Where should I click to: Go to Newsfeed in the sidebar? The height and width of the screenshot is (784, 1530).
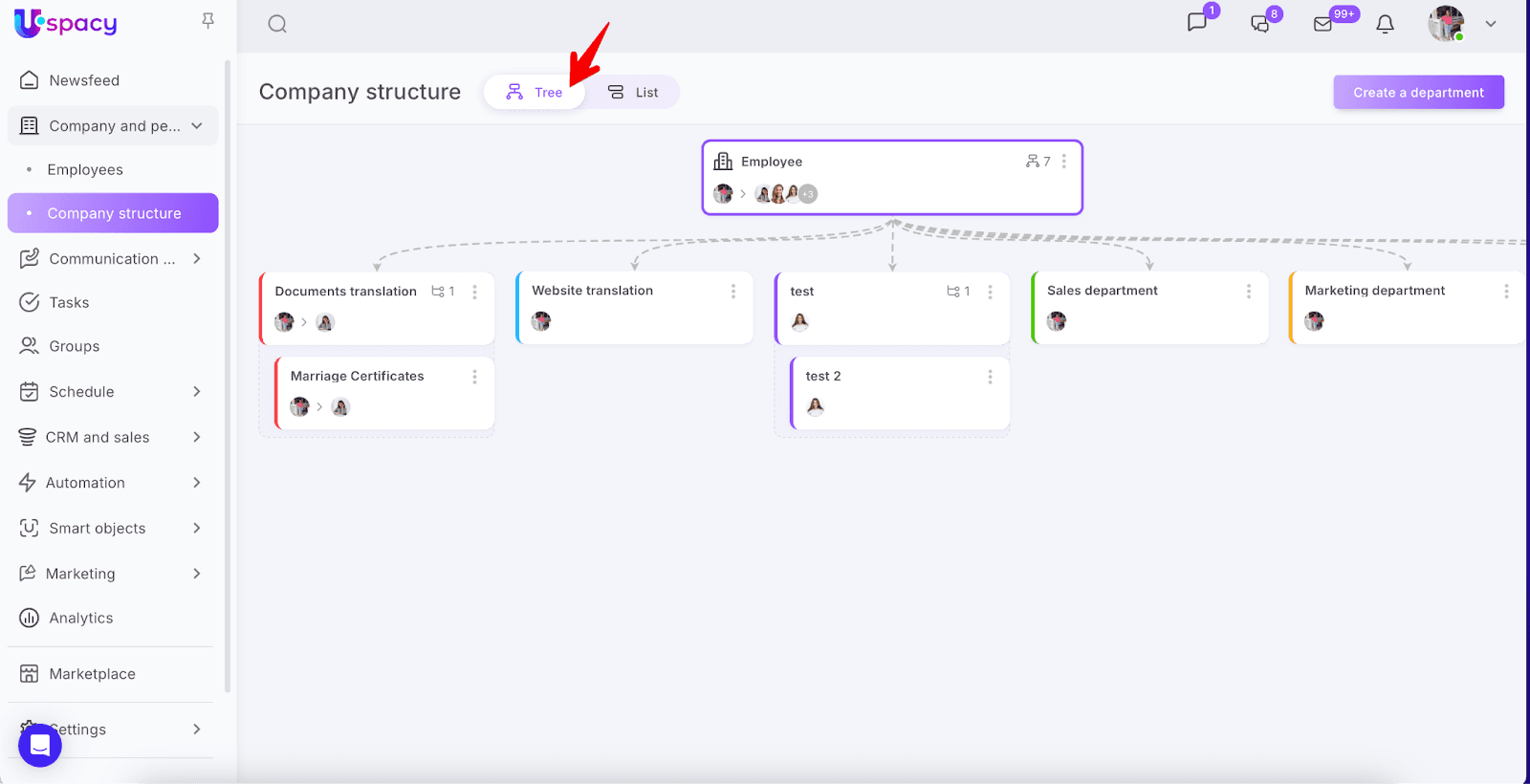pyautogui.click(x=84, y=80)
